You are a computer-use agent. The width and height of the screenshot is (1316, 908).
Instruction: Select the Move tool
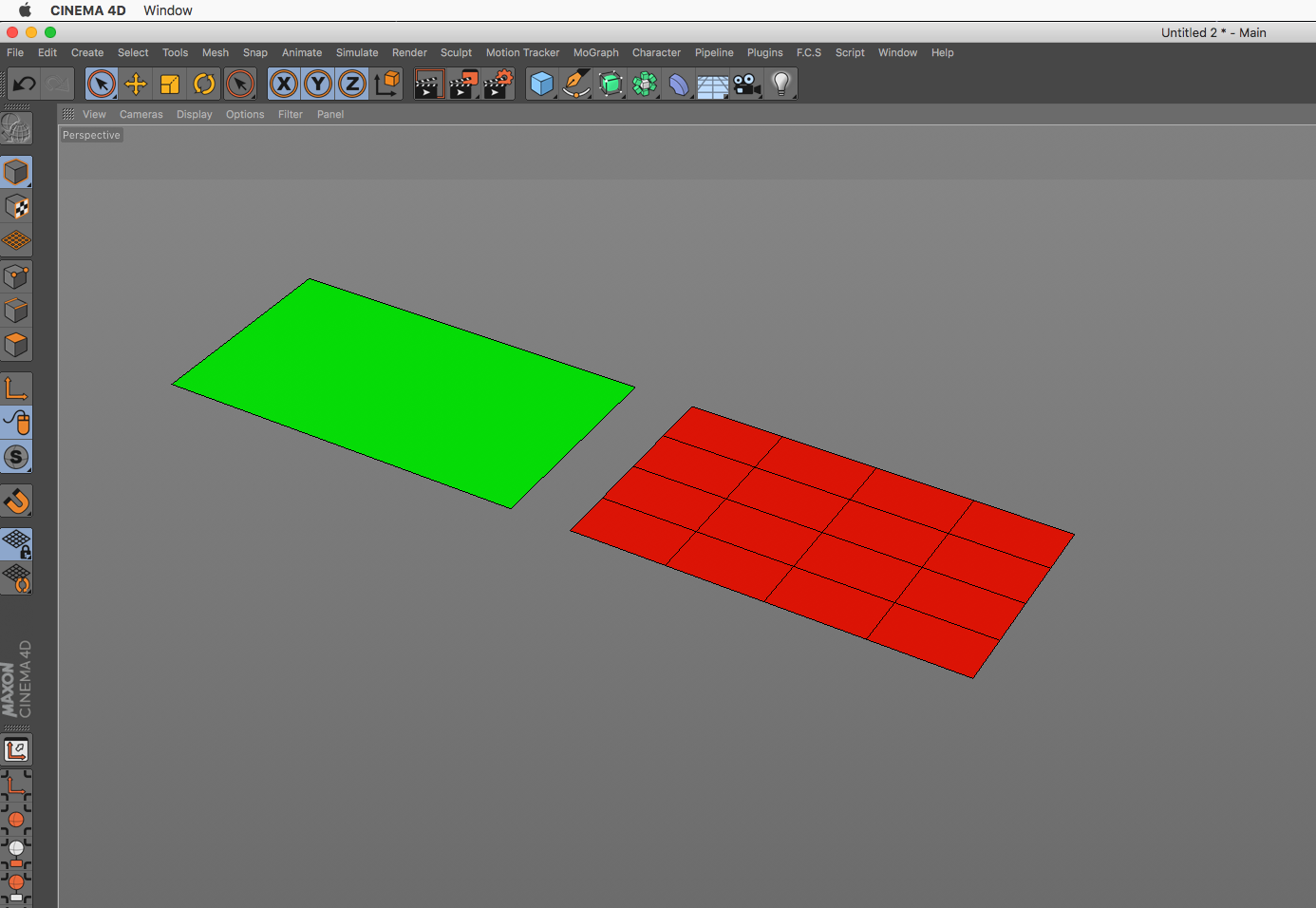tap(136, 84)
